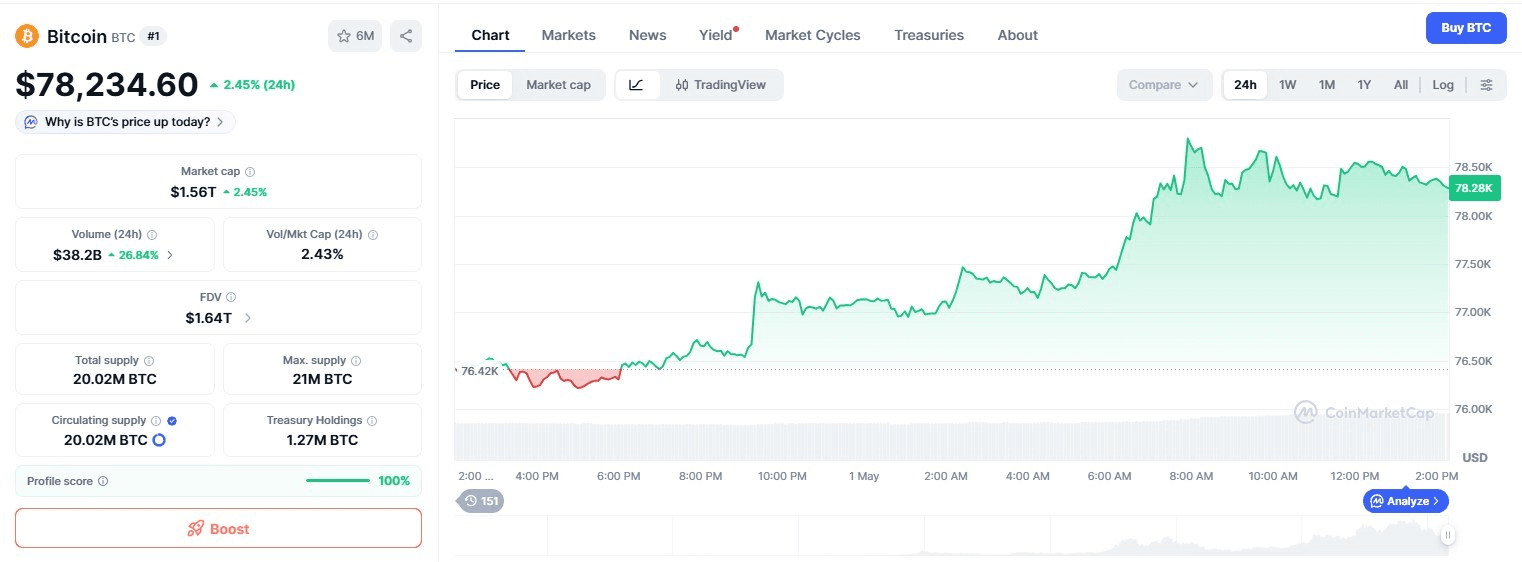Open Max. supply info icon
This screenshot has height=562, width=1522.
click(x=356, y=361)
